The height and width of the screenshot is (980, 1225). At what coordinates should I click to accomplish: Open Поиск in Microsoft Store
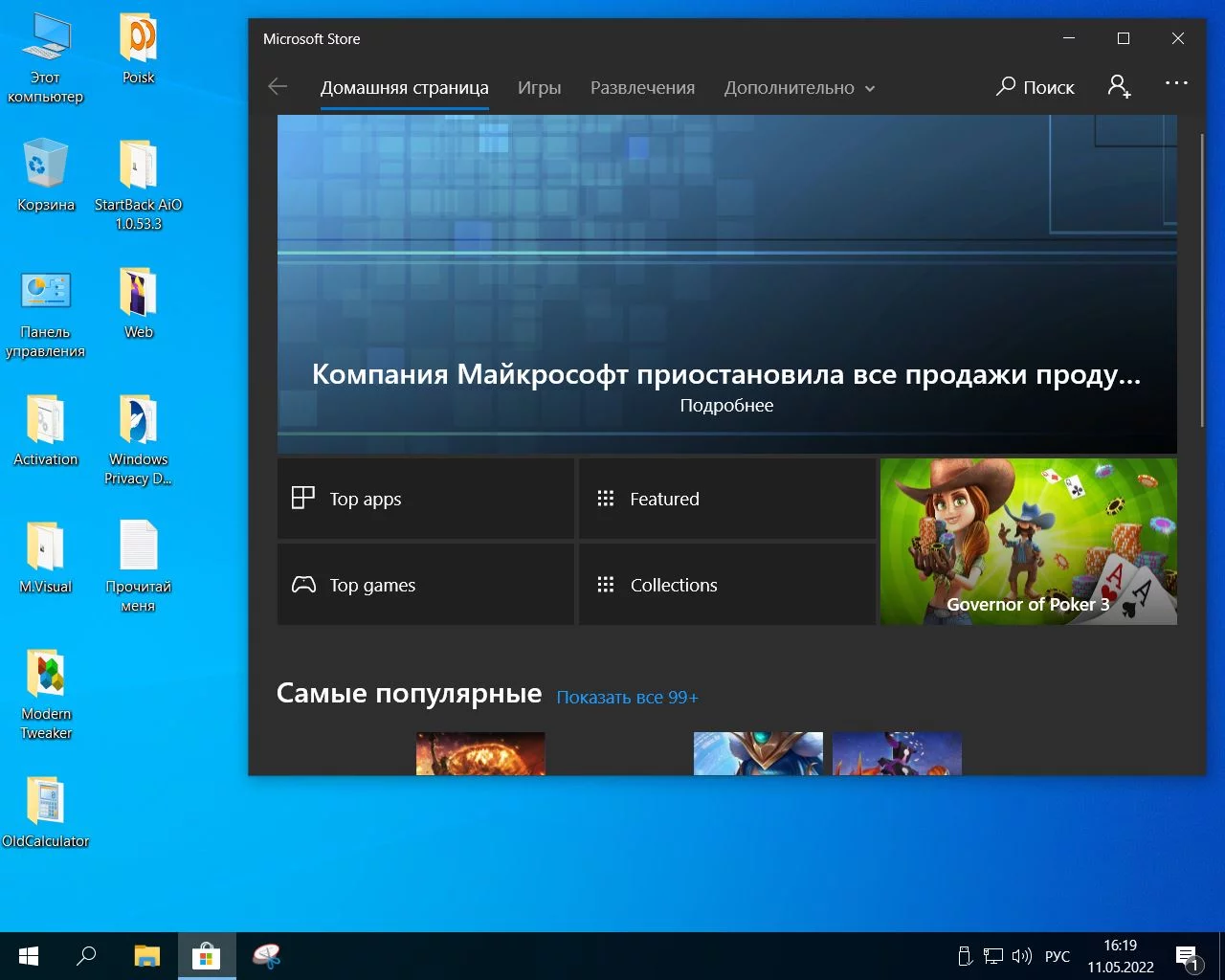1036,87
